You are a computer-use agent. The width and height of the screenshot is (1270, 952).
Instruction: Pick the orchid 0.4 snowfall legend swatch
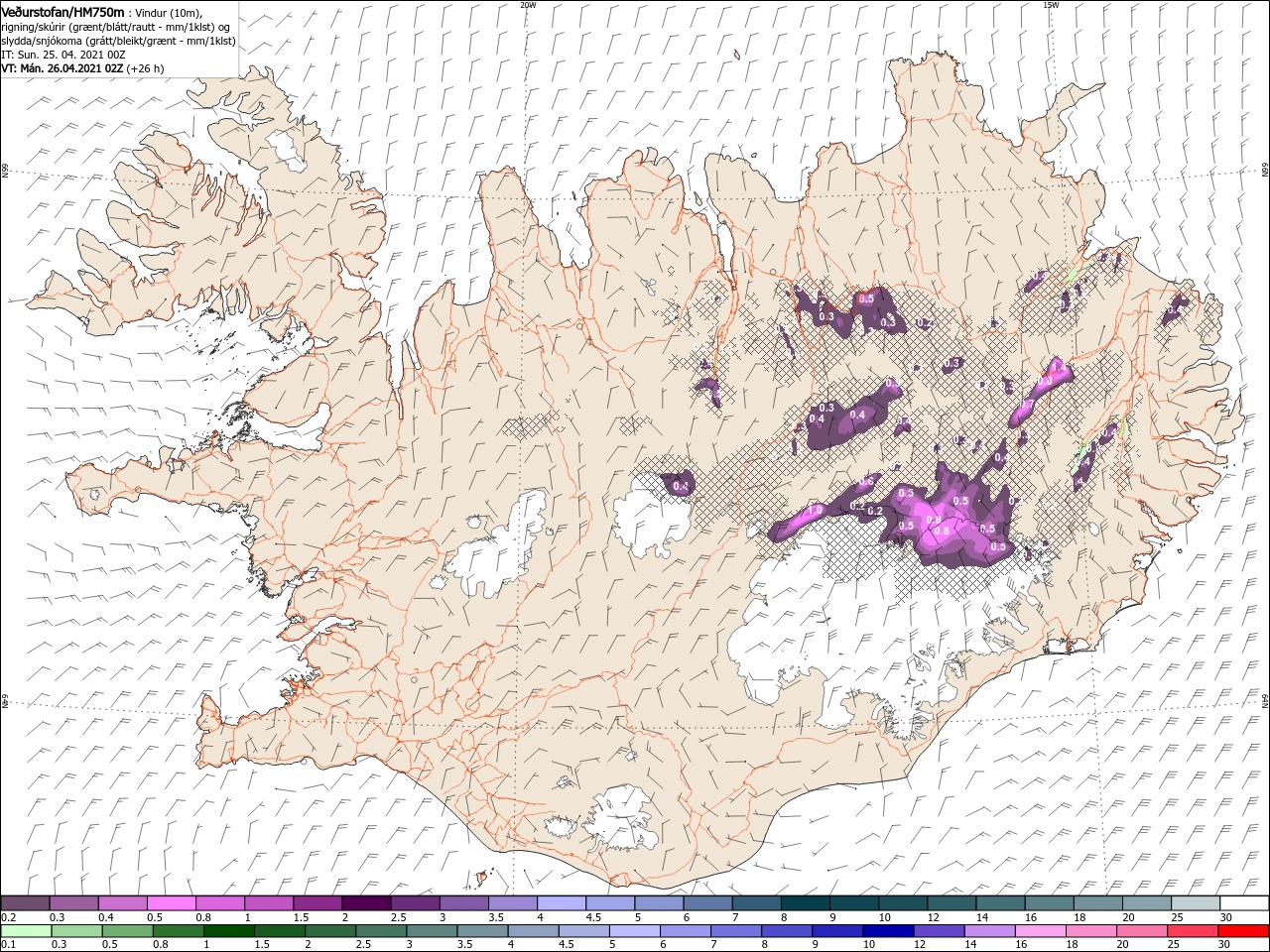[122, 902]
